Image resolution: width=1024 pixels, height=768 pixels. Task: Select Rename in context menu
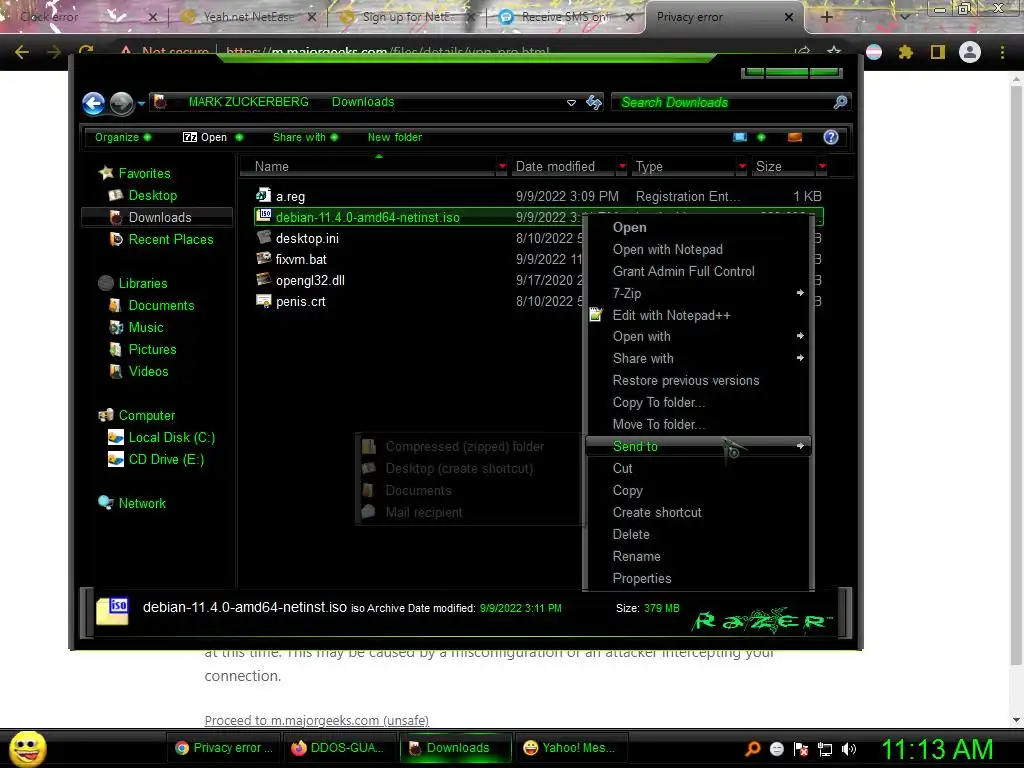point(698,556)
